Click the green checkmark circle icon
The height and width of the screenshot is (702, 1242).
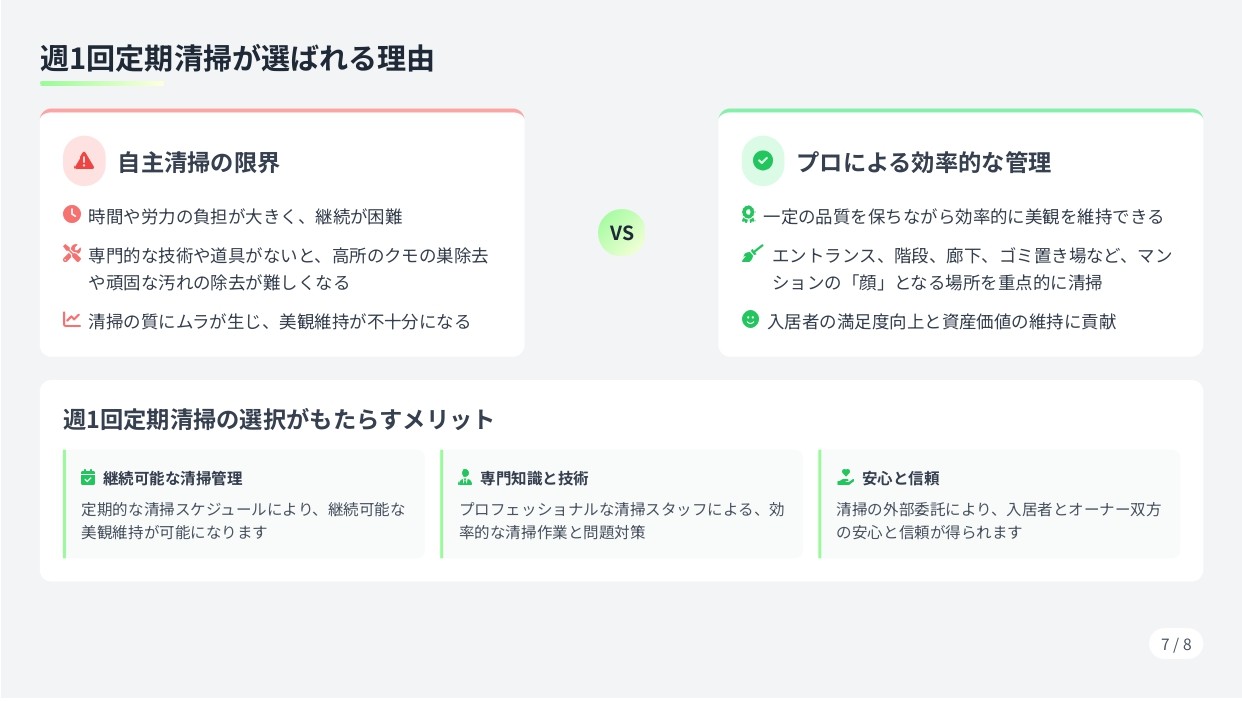[763, 161]
